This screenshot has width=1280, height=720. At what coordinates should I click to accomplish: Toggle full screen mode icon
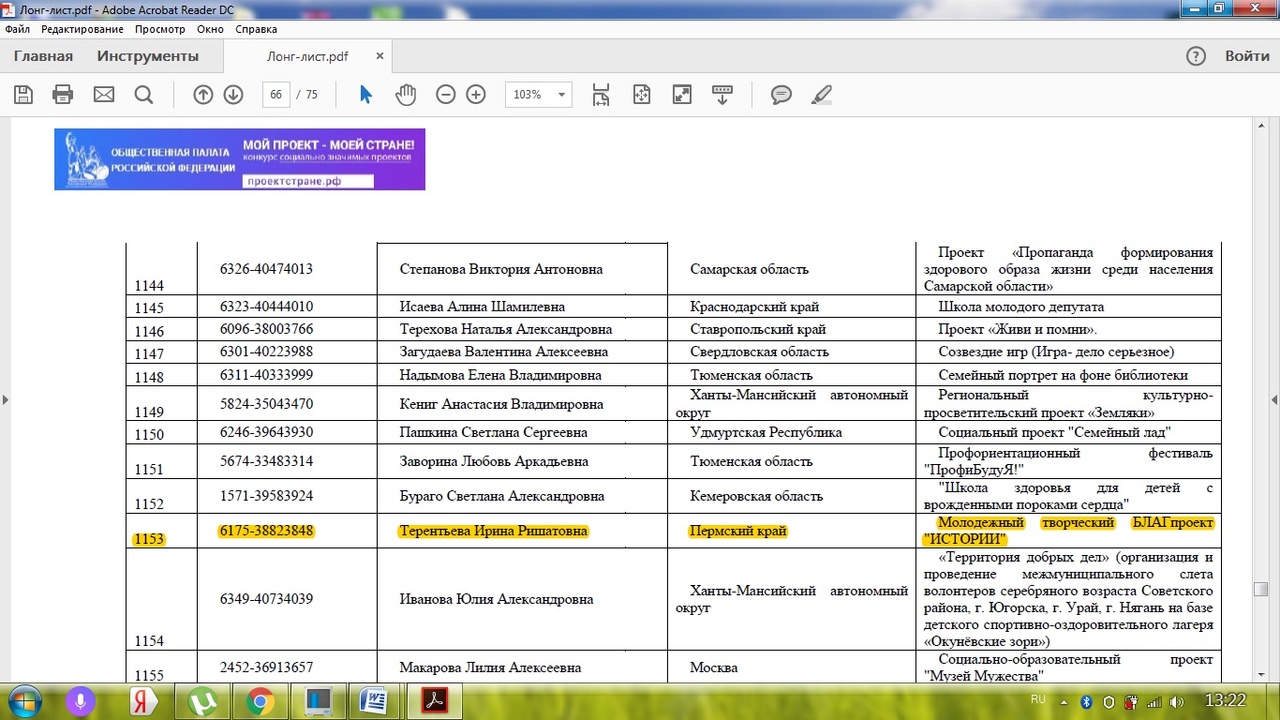click(682, 95)
